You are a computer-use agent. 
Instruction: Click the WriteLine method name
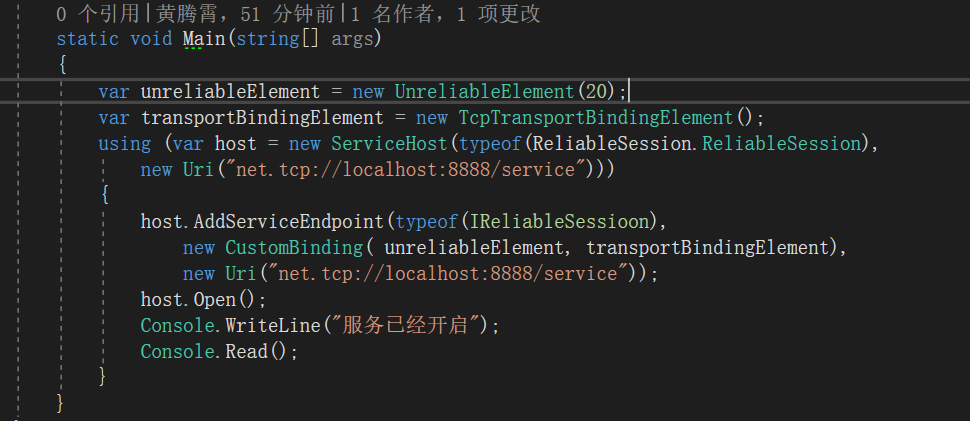(x=261, y=325)
